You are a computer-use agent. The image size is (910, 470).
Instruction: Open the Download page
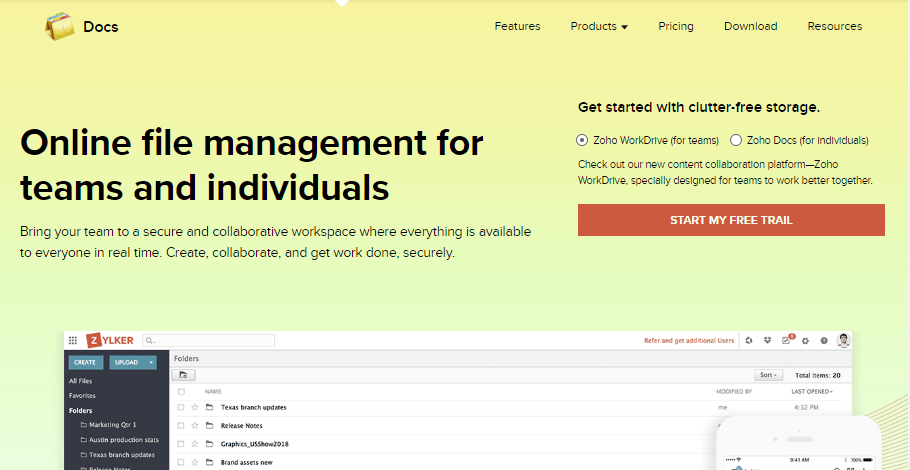click(x=750, y=26)
